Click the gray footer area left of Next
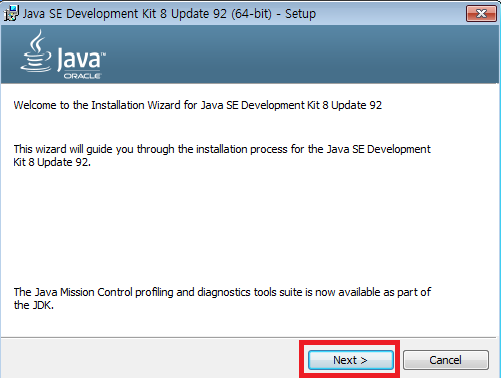The width and height of the screenshot is (501, 378). 150,358
